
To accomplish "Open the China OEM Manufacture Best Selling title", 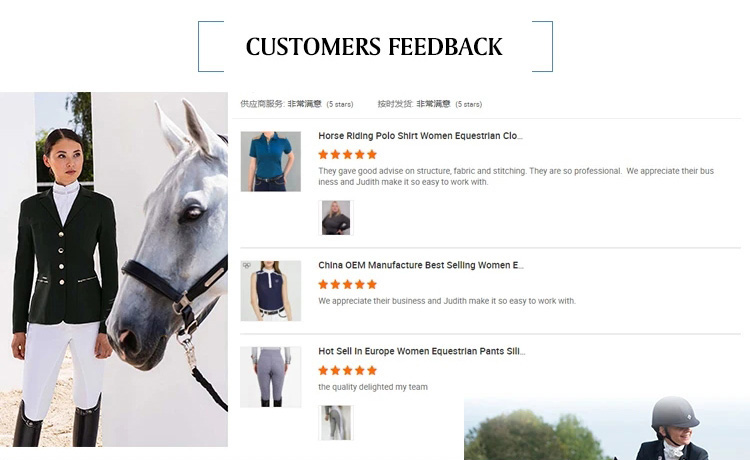I will click(421, 265).
